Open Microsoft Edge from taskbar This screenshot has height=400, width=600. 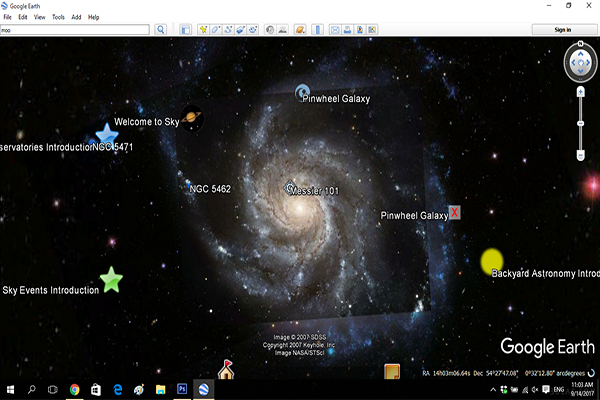(117, 390)
